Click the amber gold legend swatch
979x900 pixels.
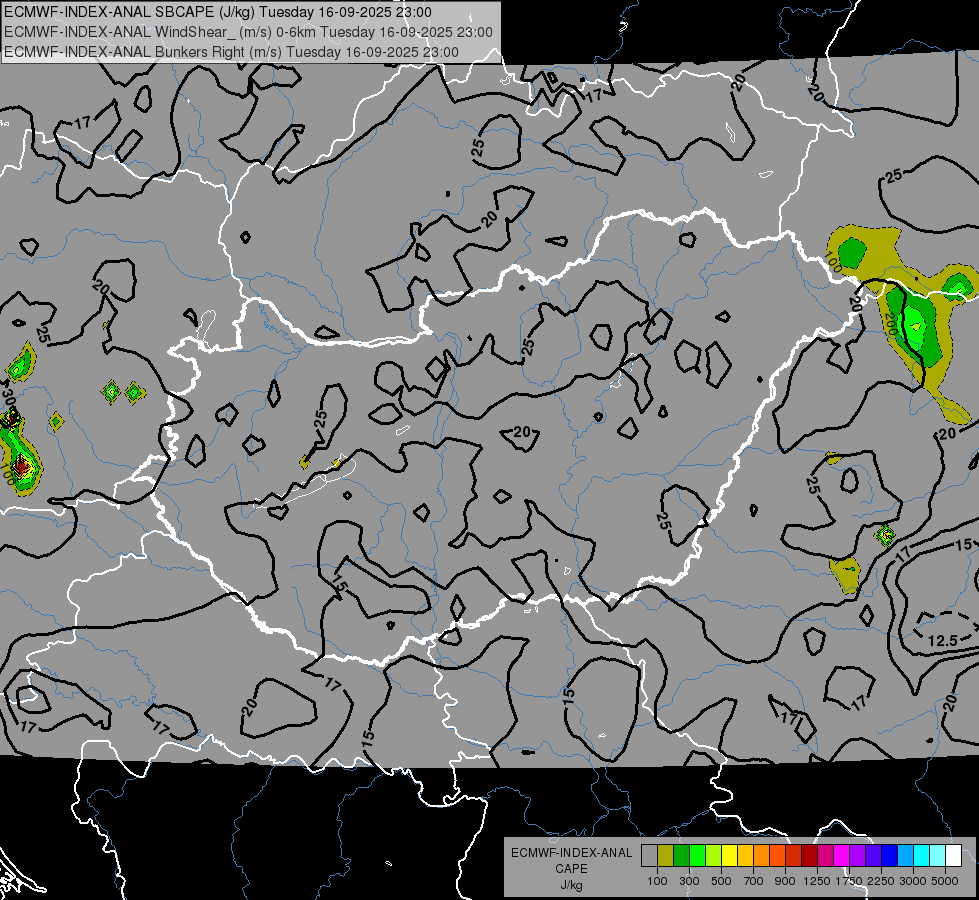(x=745, y=856)
